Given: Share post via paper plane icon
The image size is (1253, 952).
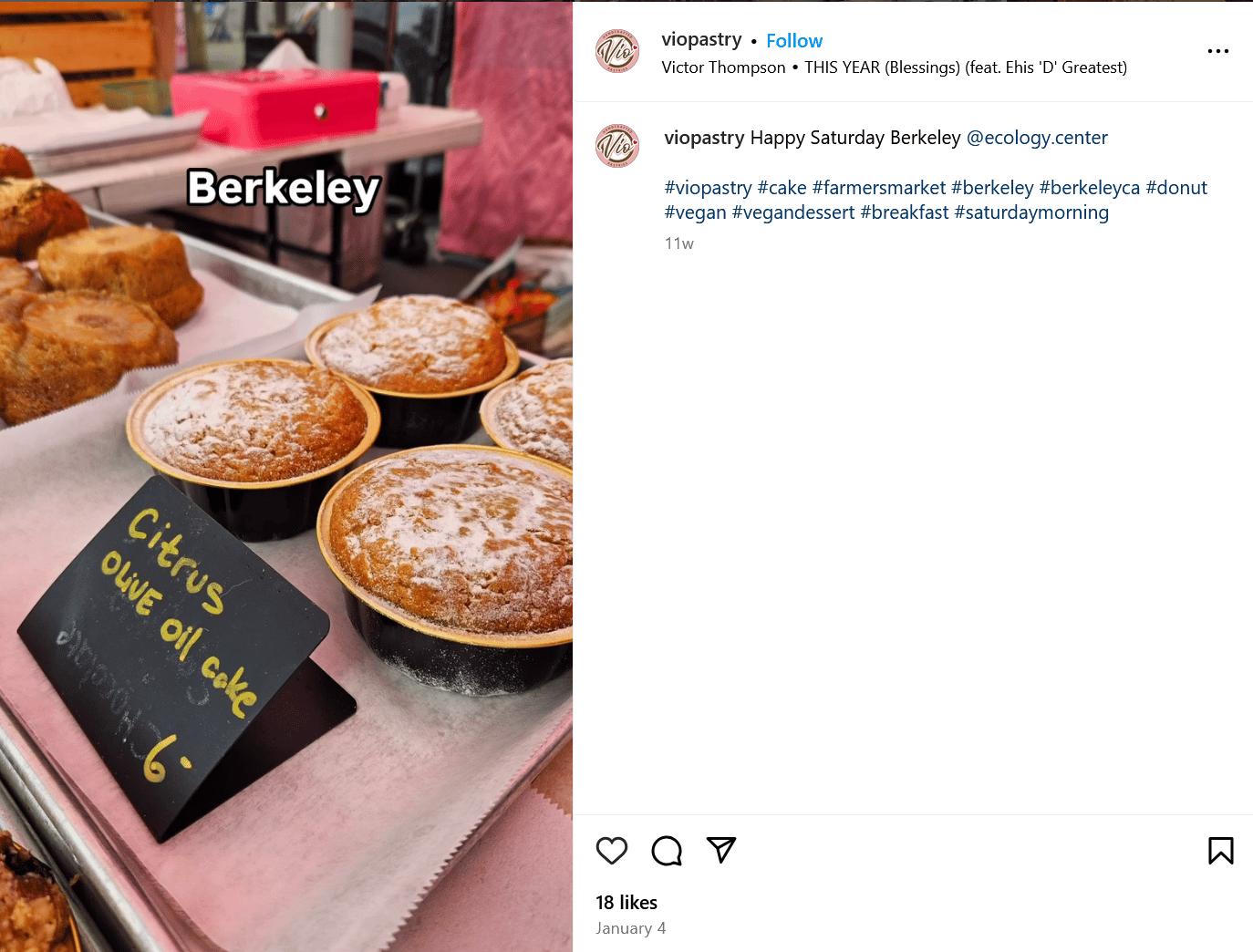Looking at the screenshot, I should (721, 850).
